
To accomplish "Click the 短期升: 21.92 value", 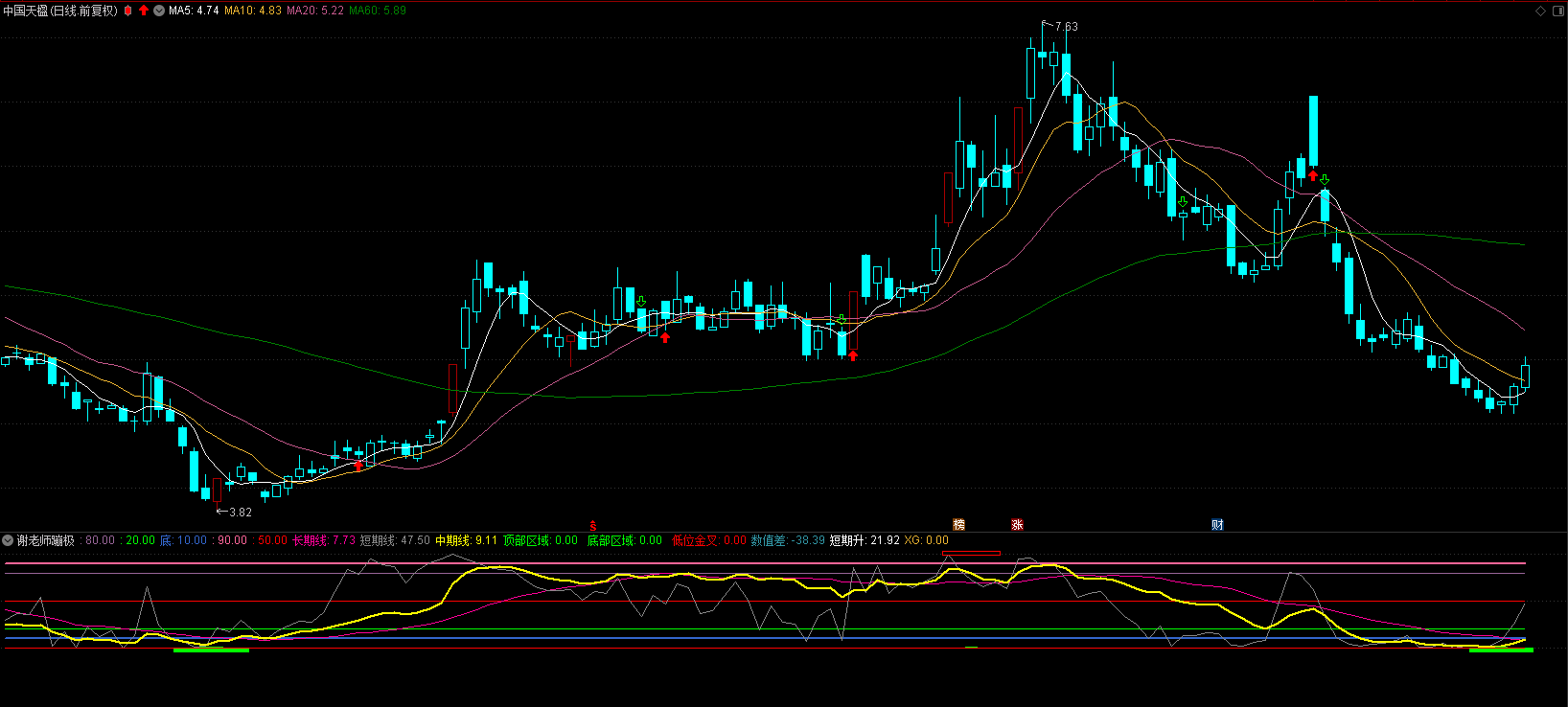I will click(865, 540).
